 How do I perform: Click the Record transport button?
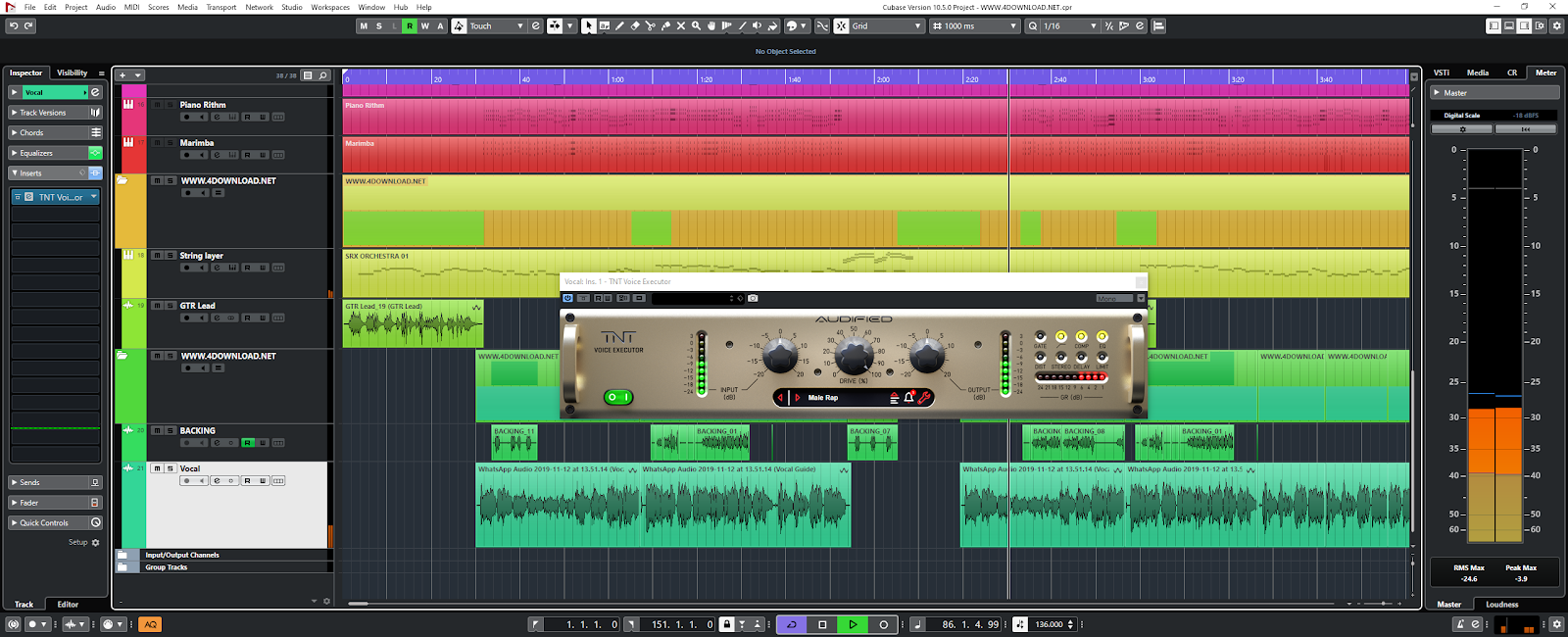pyautogui.click(x=883, y=624)
